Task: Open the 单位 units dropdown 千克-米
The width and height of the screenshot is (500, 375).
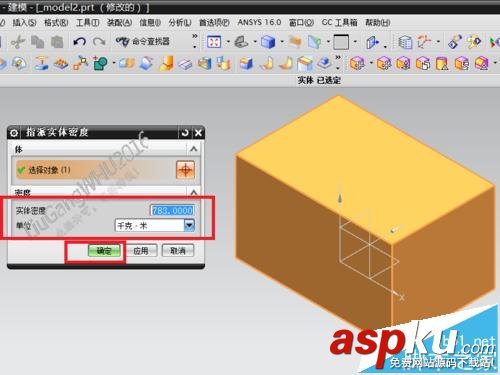Action: point(155,226)
